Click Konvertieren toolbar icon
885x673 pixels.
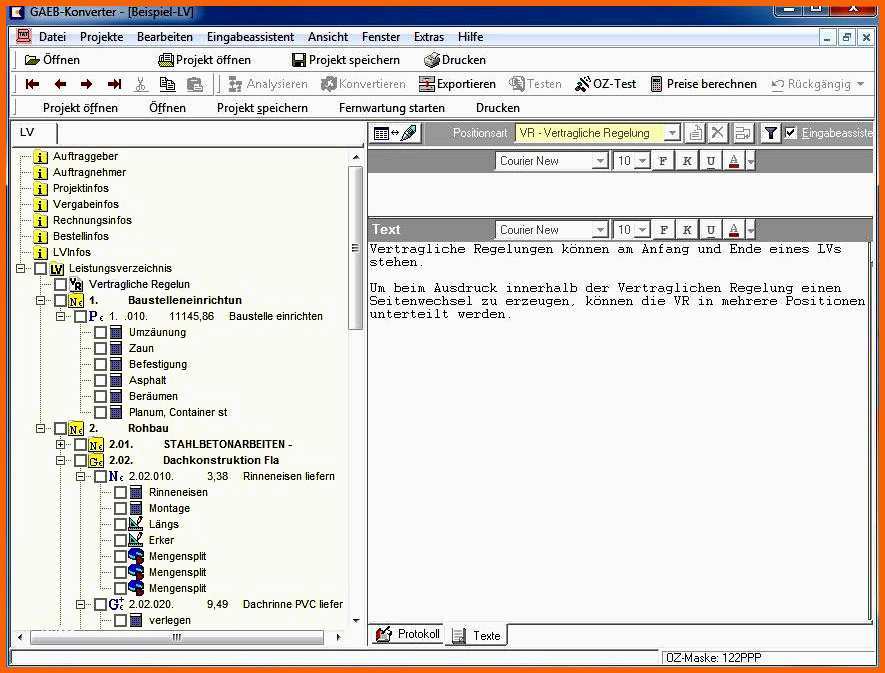tap(363, 84)
